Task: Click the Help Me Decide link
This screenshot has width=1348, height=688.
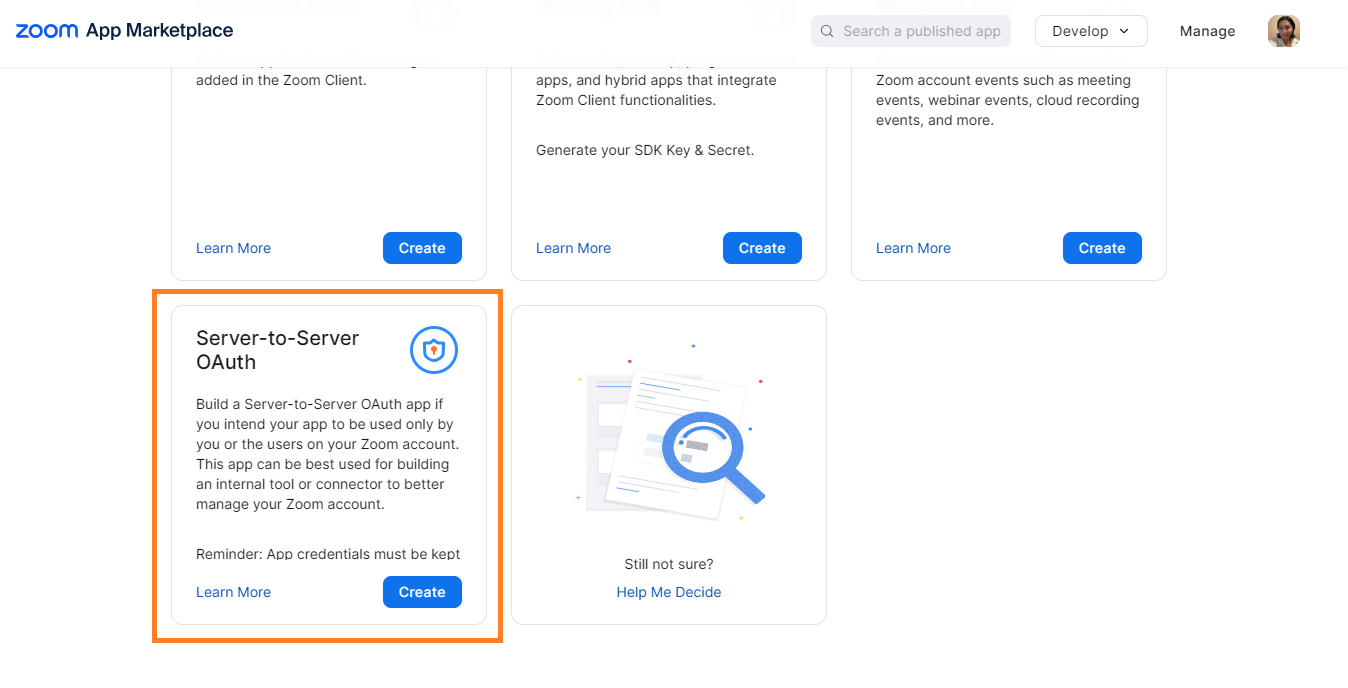Action: pos(669,592)
